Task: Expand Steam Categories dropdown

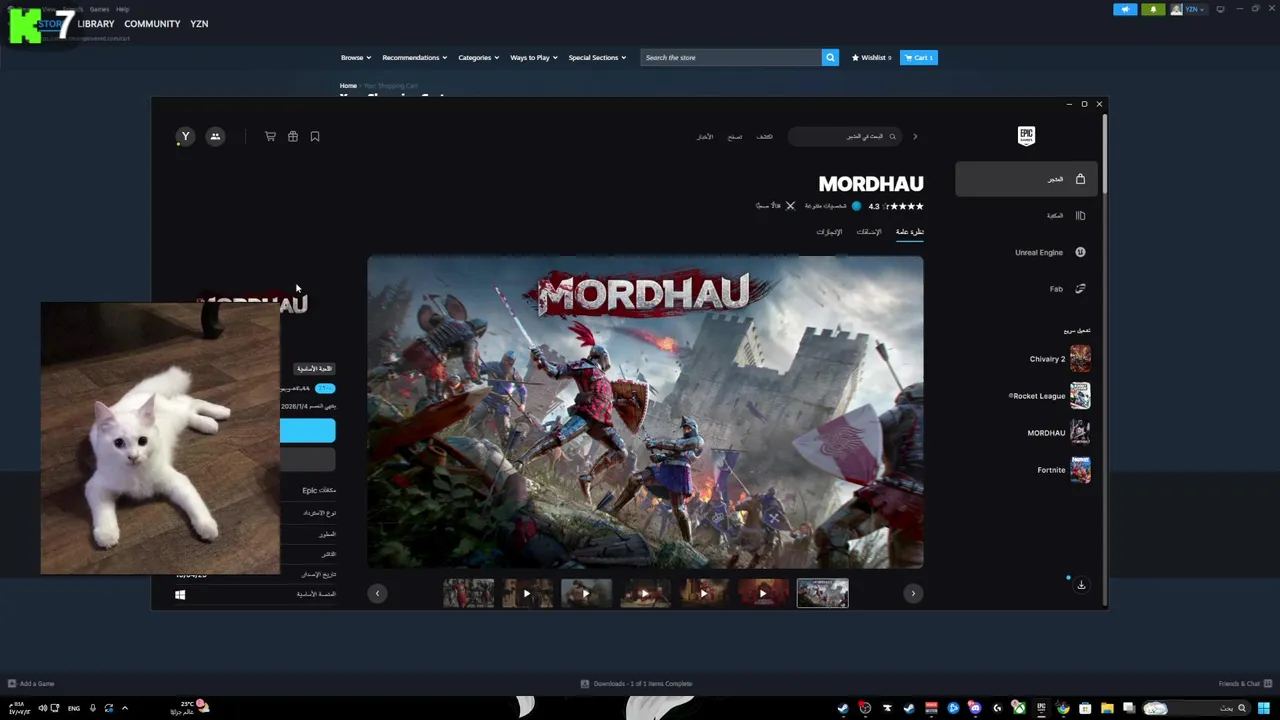Action: 478,58
